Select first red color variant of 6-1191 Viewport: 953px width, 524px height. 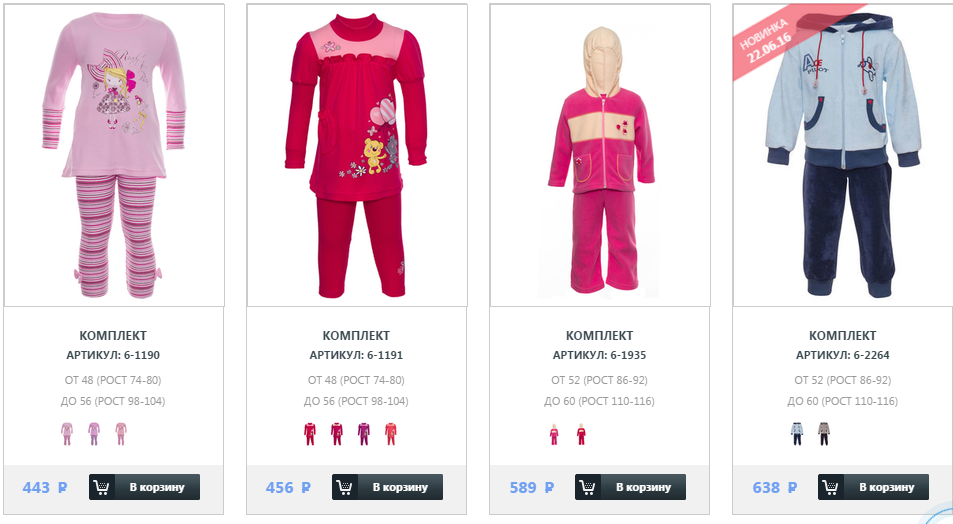[x=310, y=433]
